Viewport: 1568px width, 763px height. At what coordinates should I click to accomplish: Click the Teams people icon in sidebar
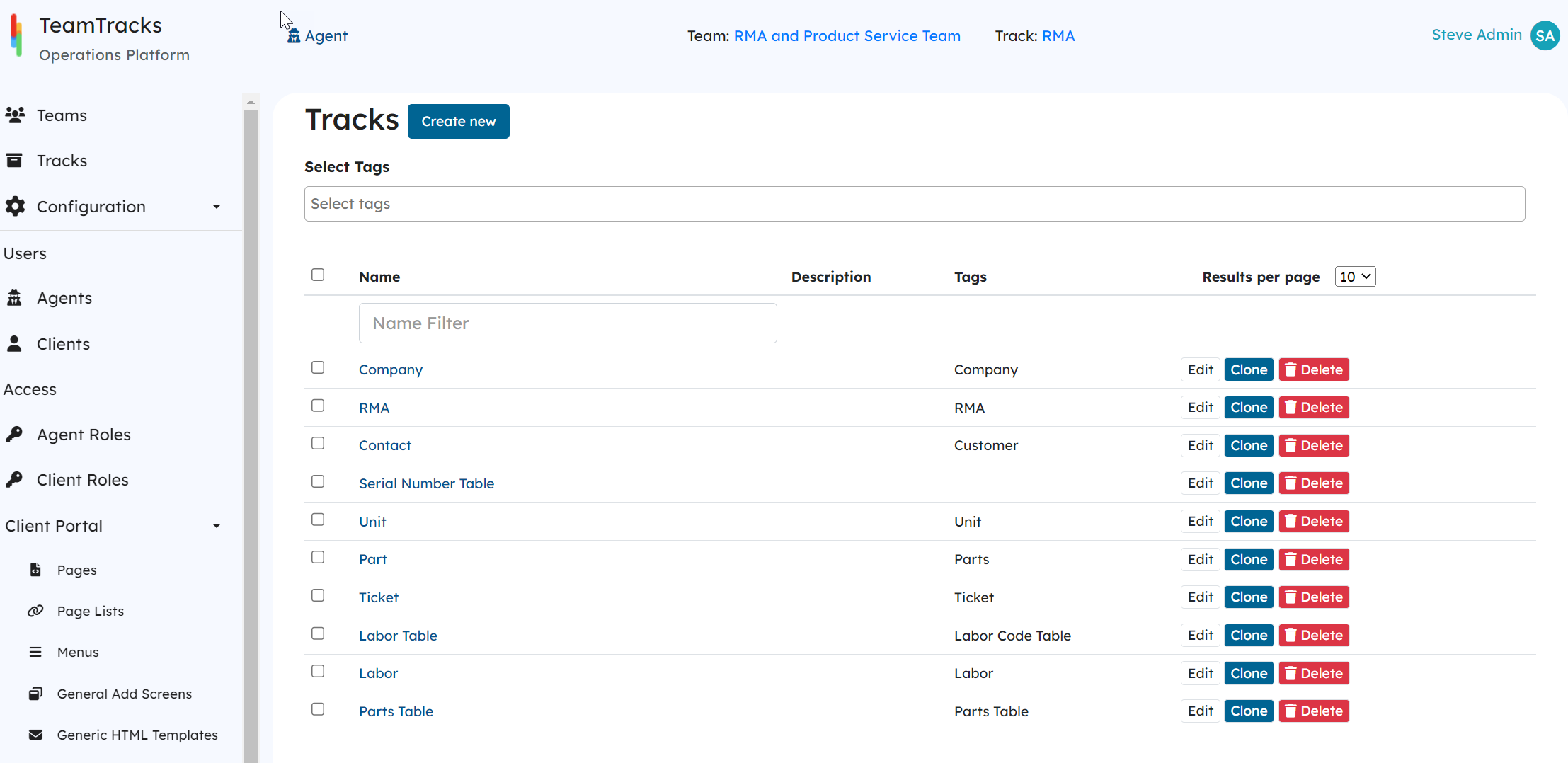click(15, 115)
